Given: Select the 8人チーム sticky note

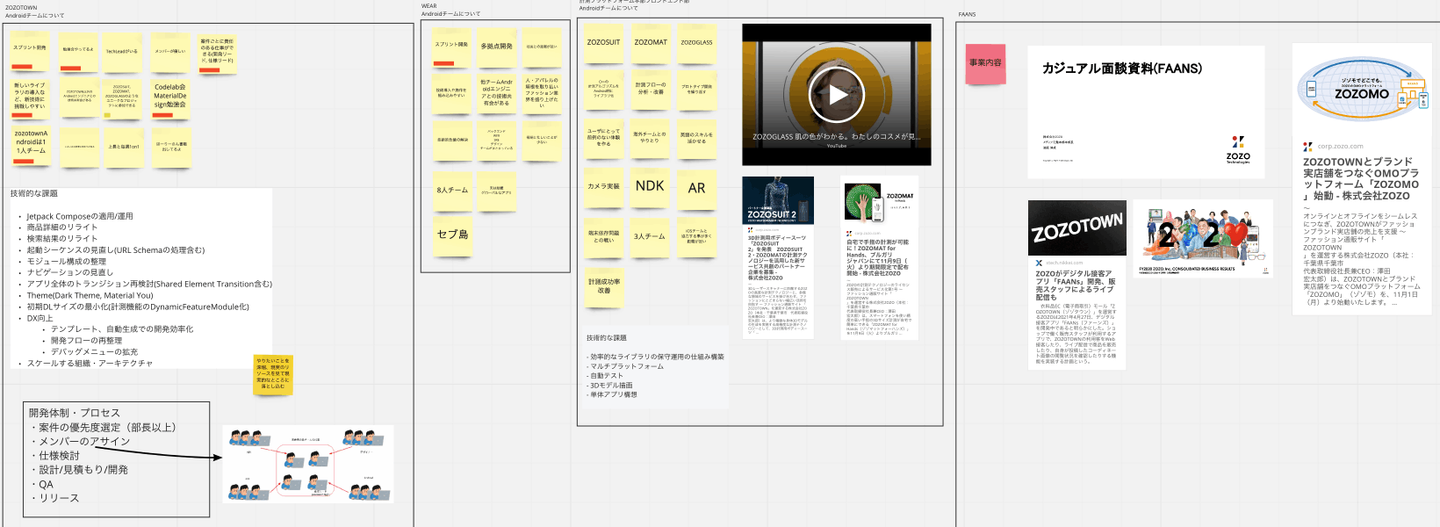Looking at the screenshot, I should (x=451, y=190).
